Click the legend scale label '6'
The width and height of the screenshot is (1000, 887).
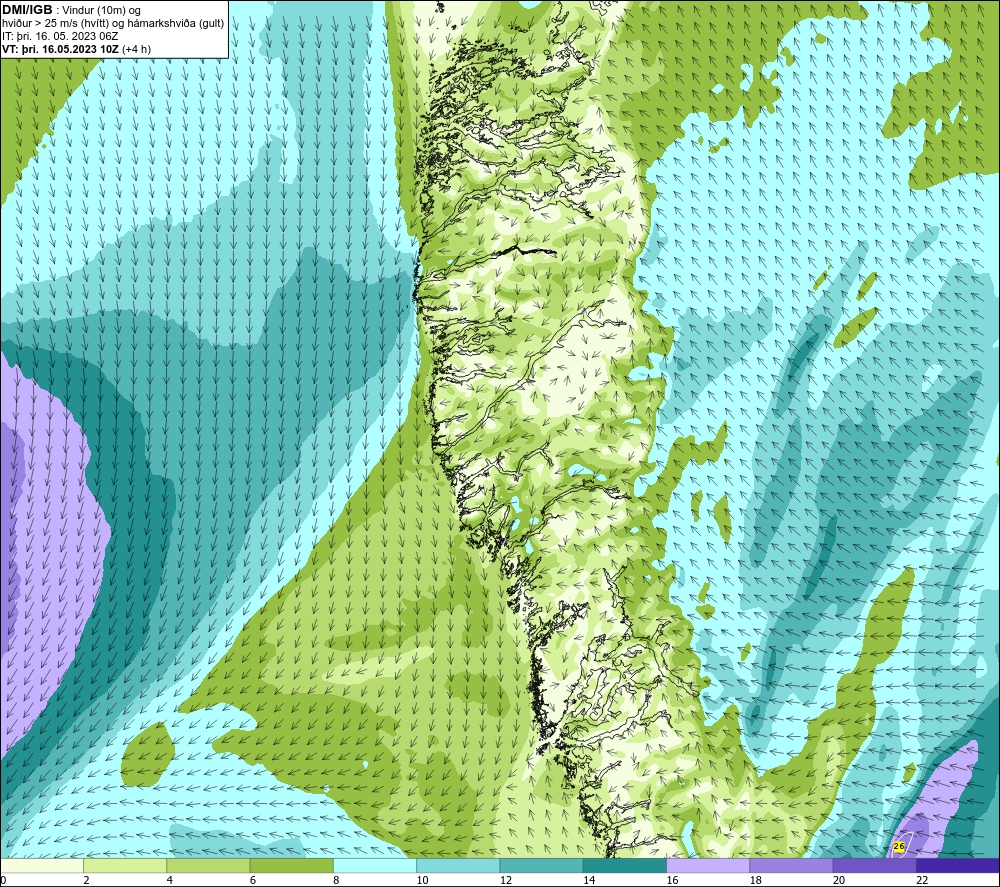coord(253,880)
